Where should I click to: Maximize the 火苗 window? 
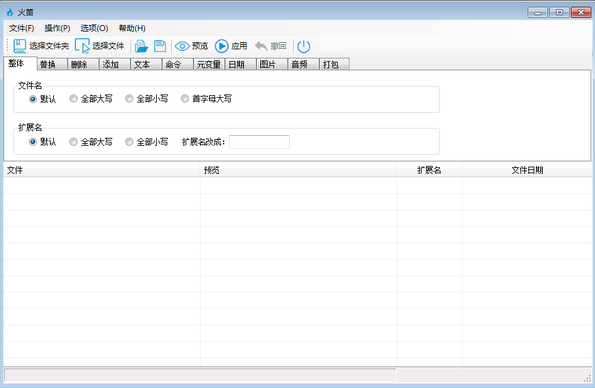pos(559,12)
